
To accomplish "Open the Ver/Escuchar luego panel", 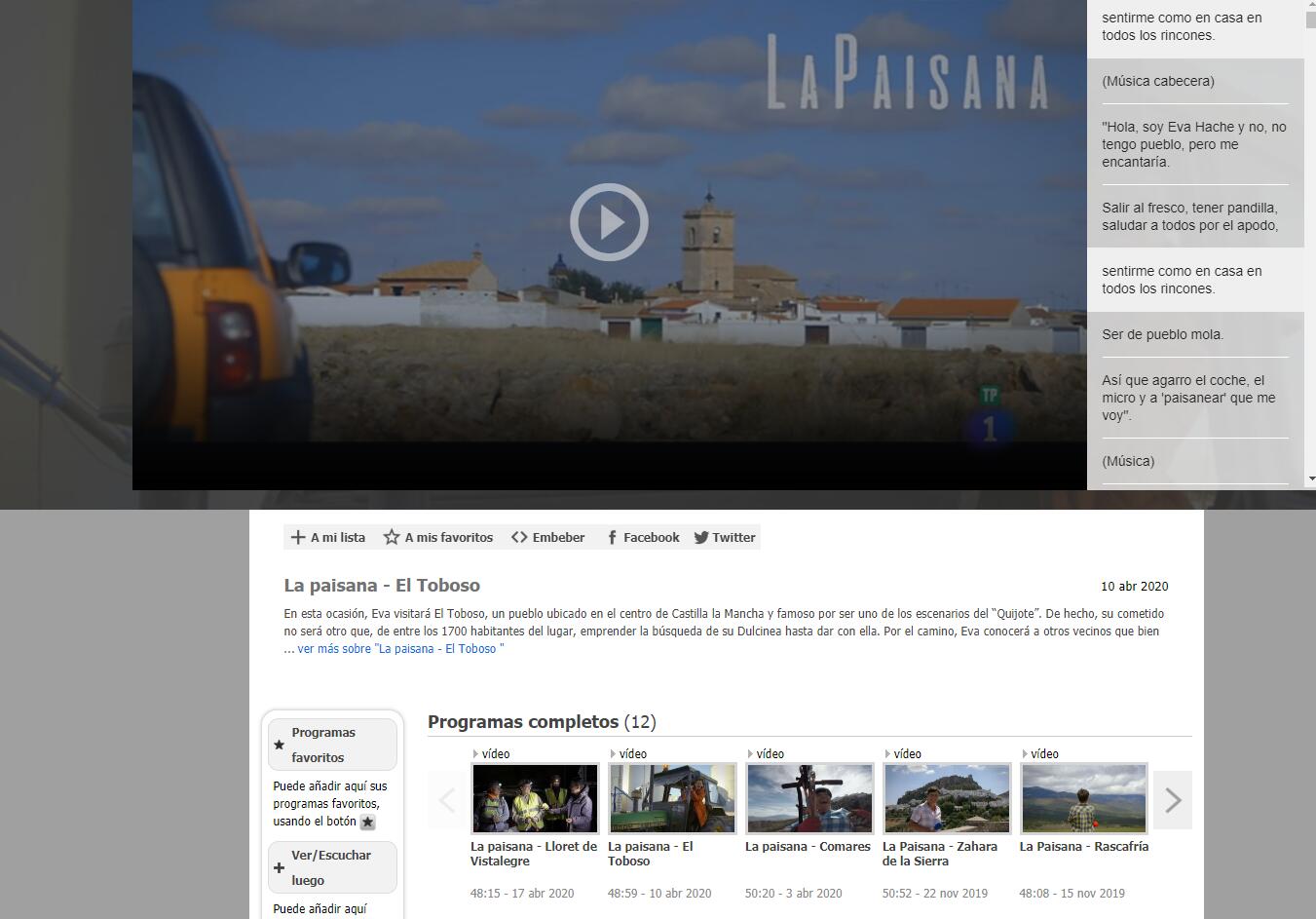I will coord(333,867).
